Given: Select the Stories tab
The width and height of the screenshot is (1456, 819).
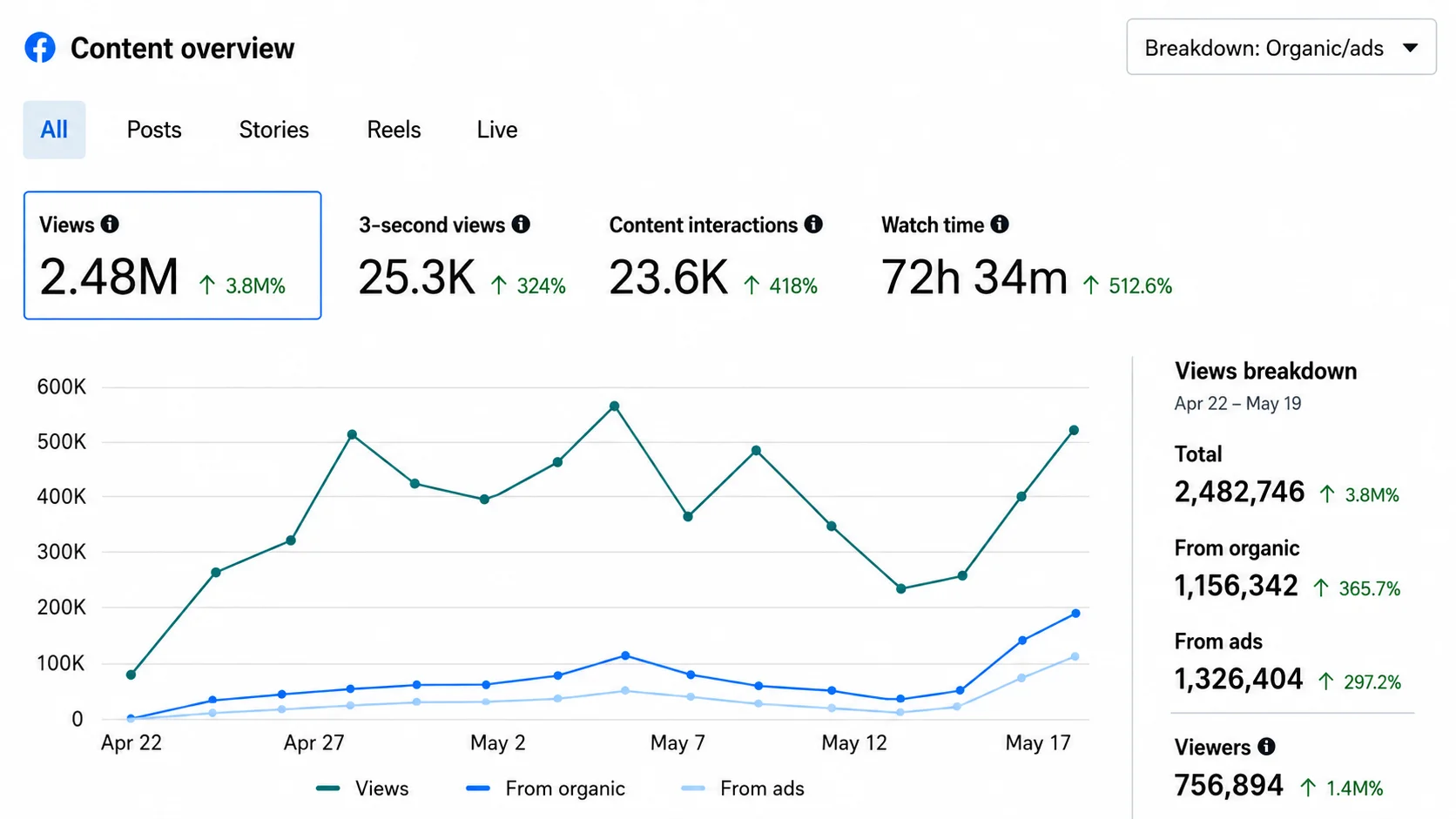Looking at the screenshot, I should 273,130.
